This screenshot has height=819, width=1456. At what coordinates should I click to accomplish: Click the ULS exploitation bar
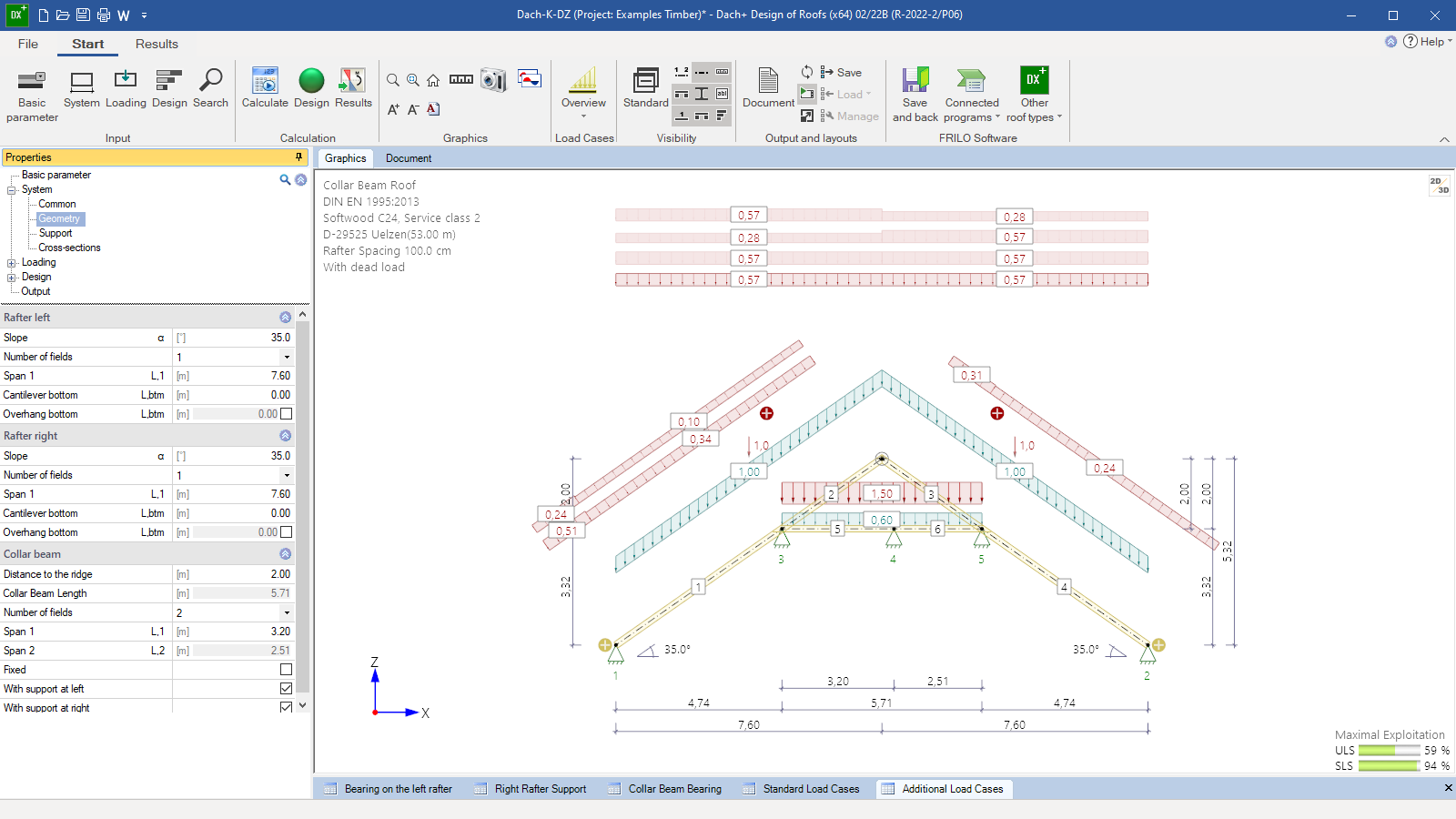tap(1390, 751)
